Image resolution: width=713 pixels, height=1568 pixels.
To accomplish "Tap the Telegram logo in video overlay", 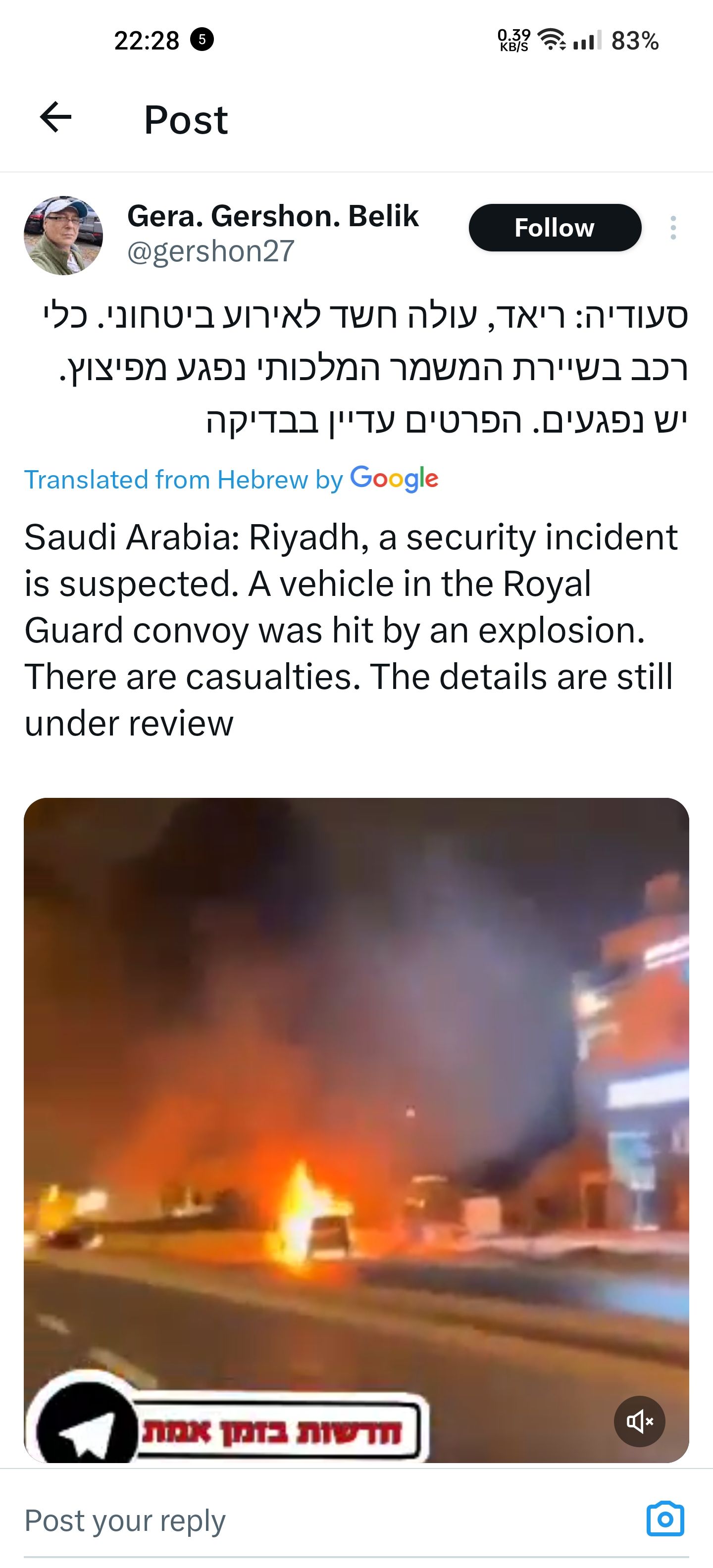I will tap(87, 1424).
